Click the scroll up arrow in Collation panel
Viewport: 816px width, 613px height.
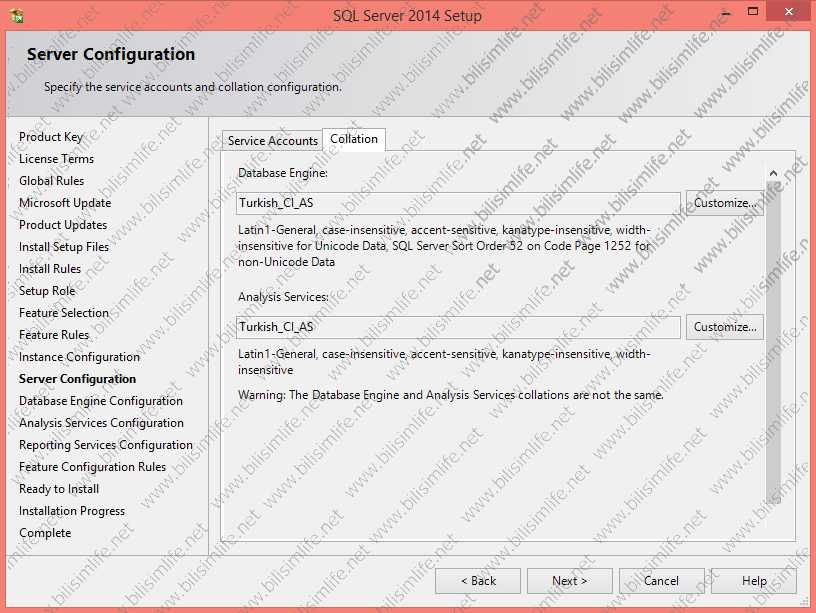(773, 173)
